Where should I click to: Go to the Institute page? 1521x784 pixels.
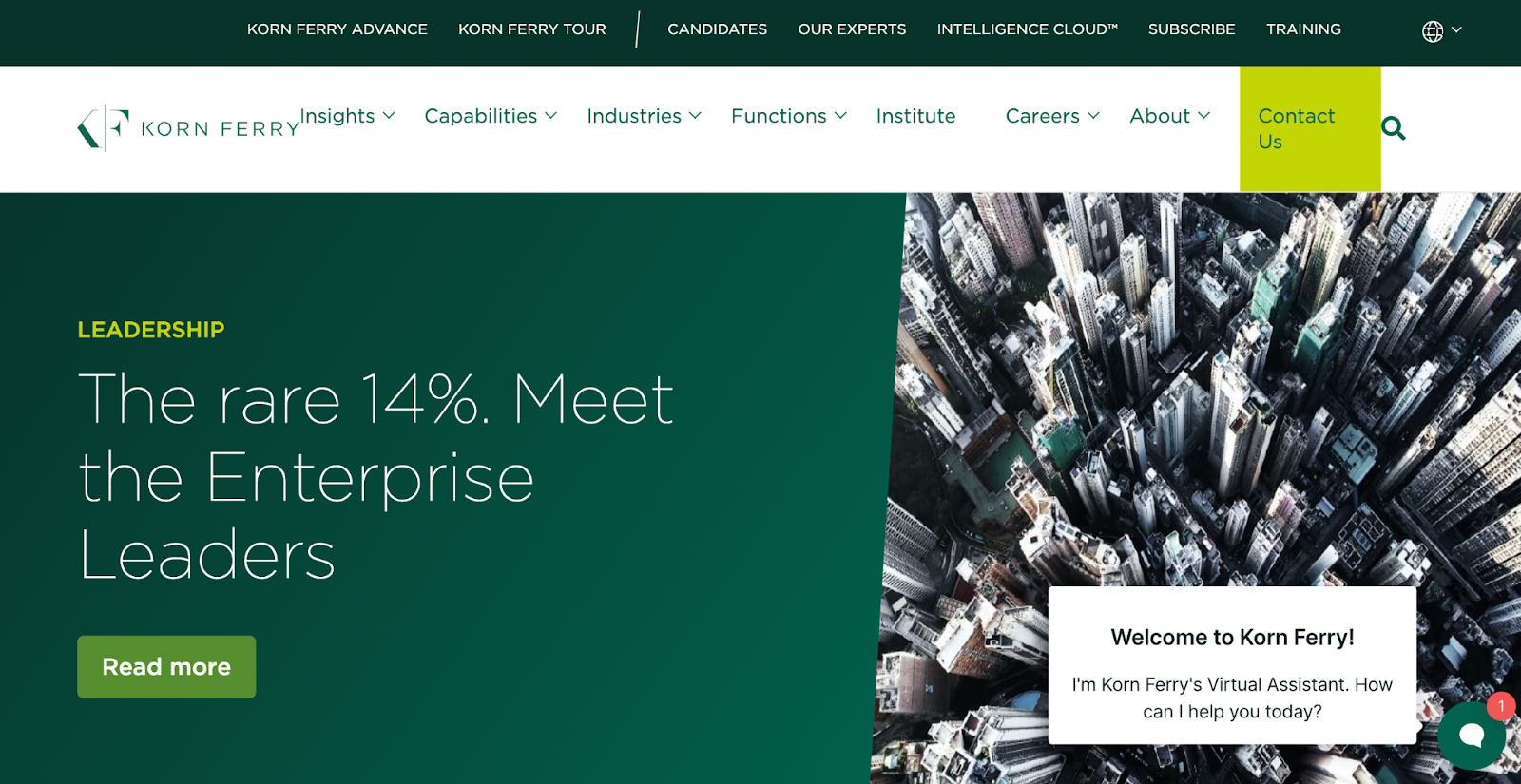pos(915,116)
